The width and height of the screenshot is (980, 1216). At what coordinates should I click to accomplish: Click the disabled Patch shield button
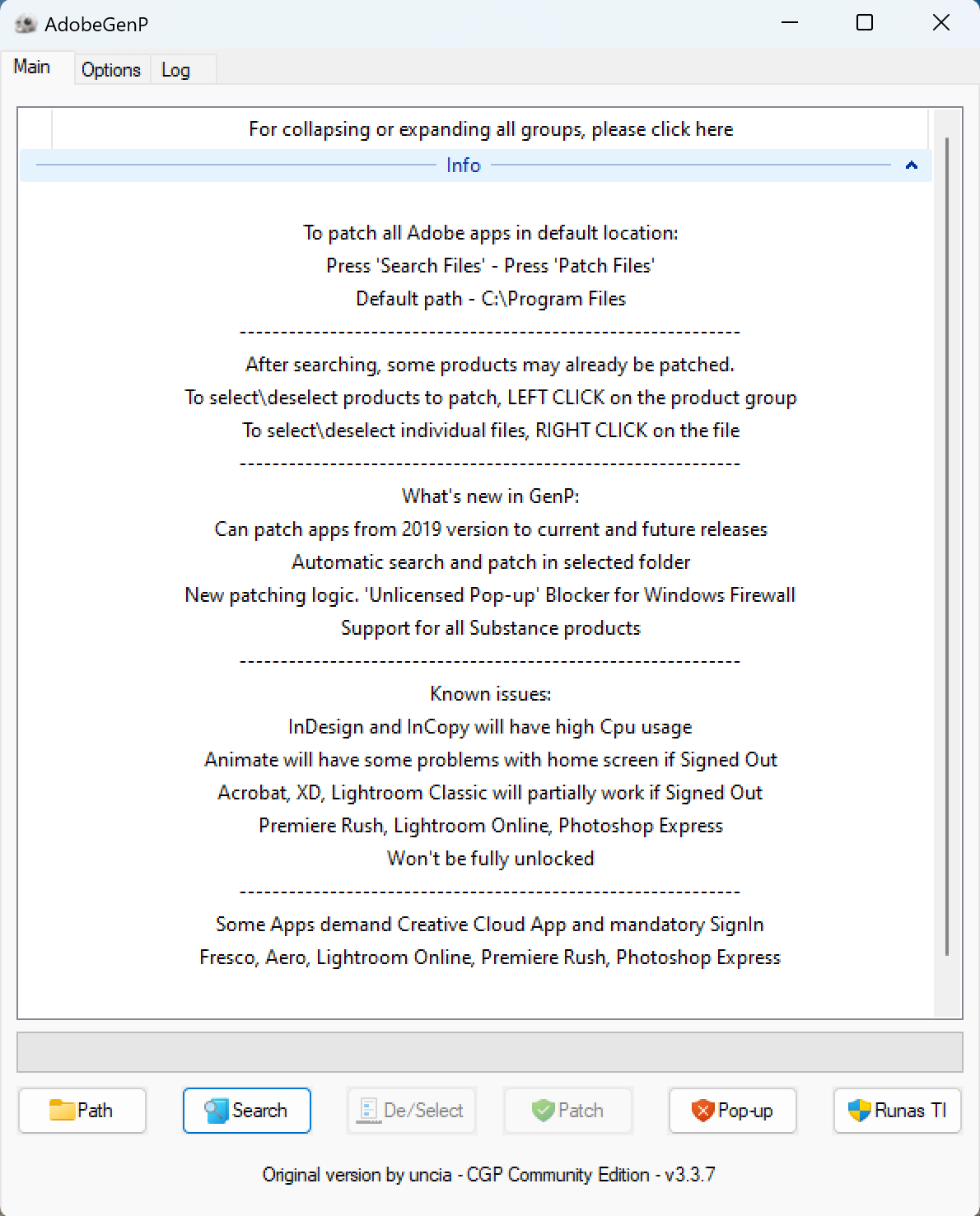pos(568,1111)
